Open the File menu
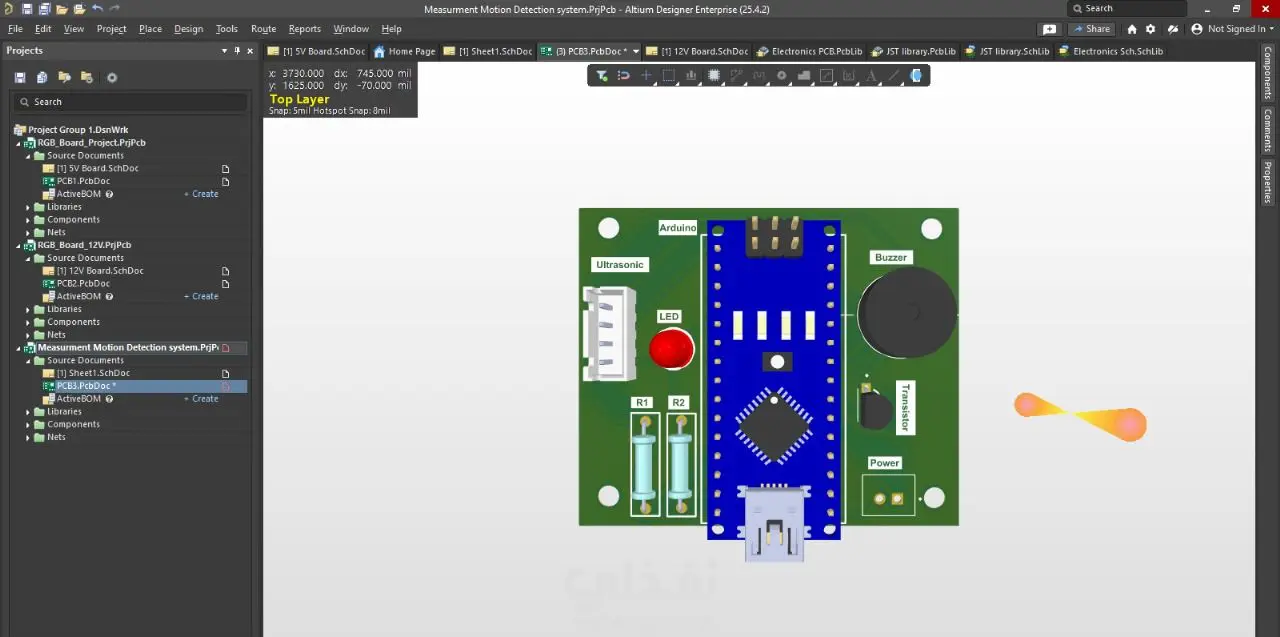The width and height of the screenshot is (1280, 637). (x=15, y=29)
